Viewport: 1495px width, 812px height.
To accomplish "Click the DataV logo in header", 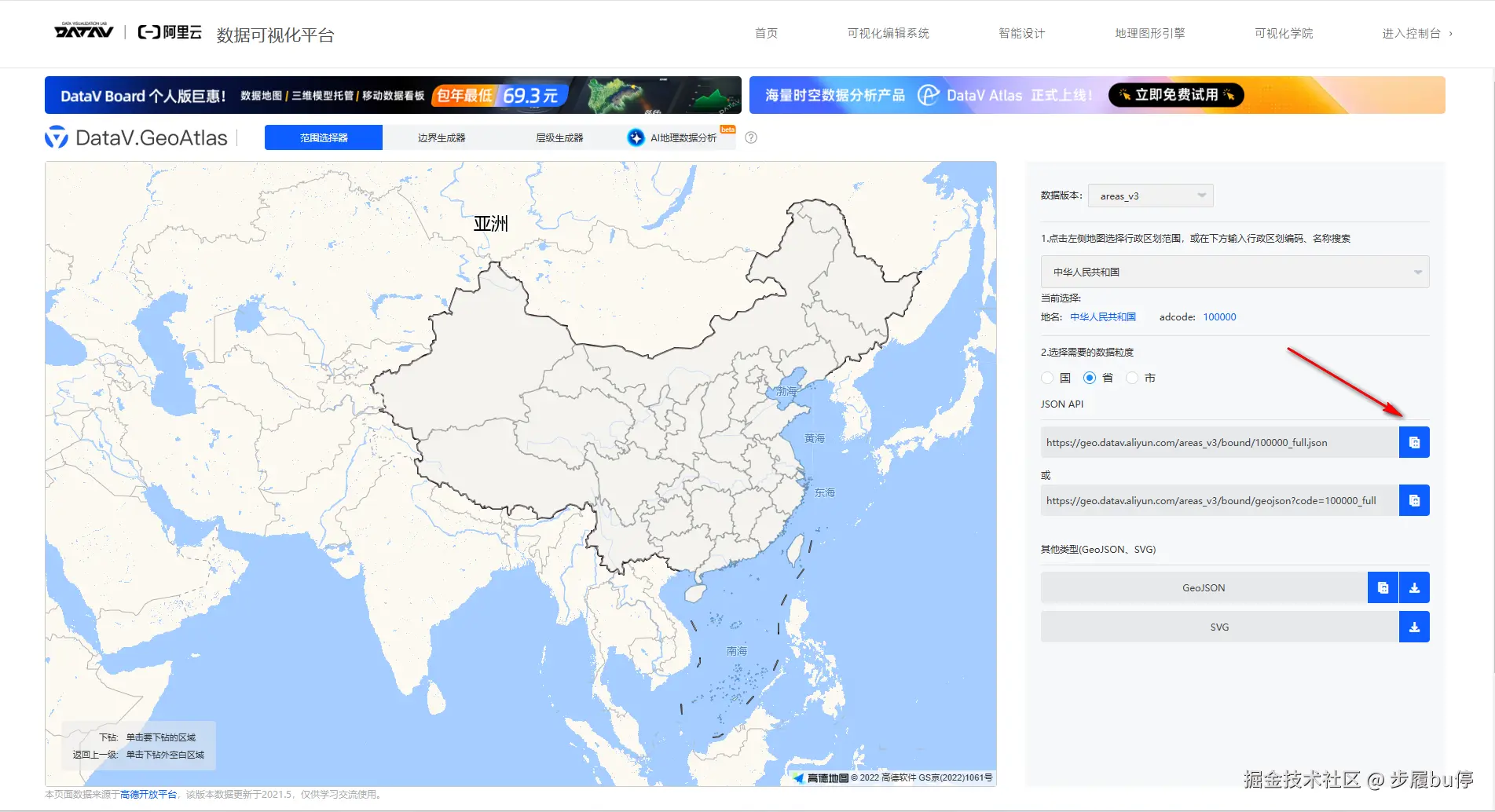I will [84, 31].
